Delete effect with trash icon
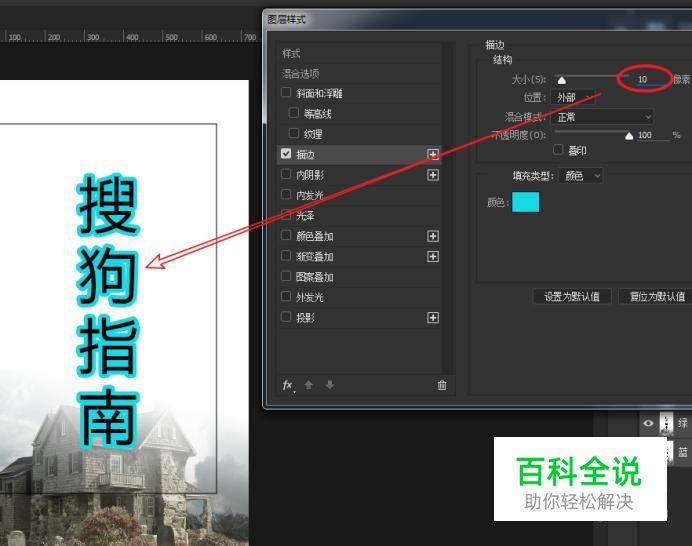The height and width of the screenshot is (546, 692). [442, 385]
